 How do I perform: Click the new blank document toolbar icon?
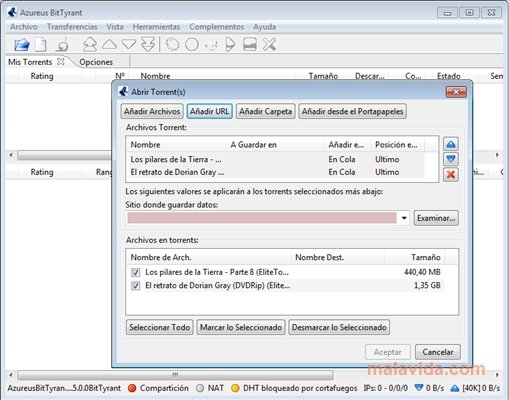[x=41, y=44]
